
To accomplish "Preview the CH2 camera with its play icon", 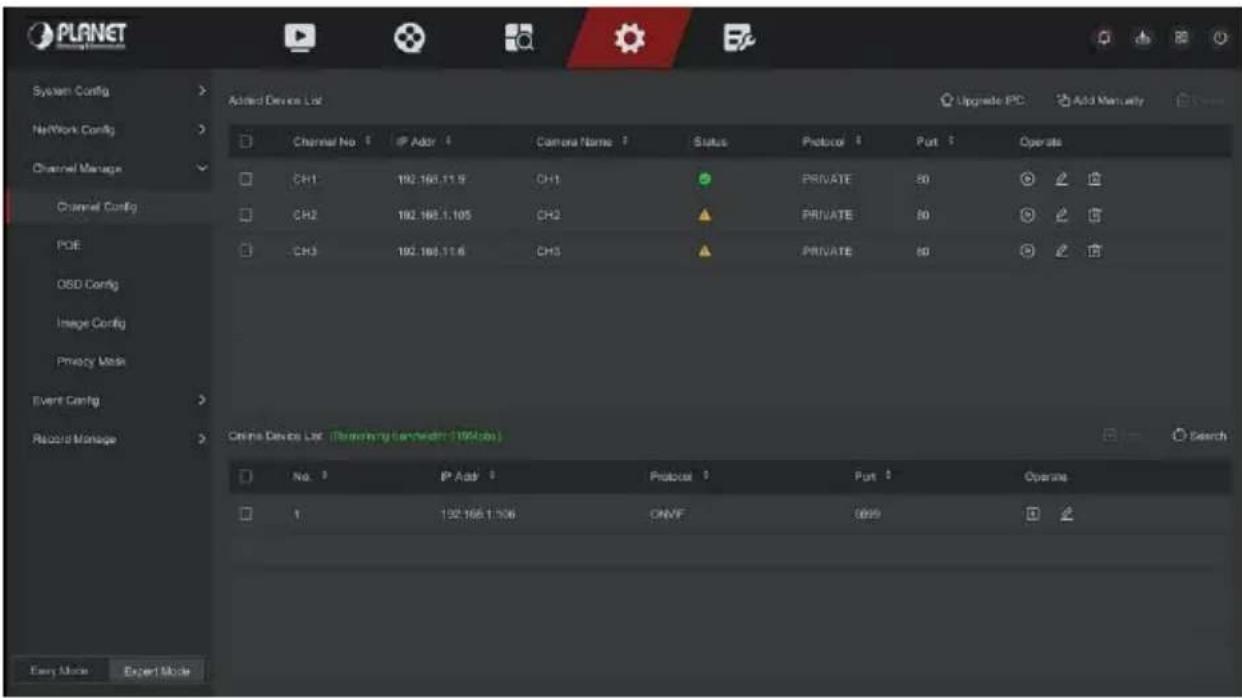I will click(x=1026, y=215).
